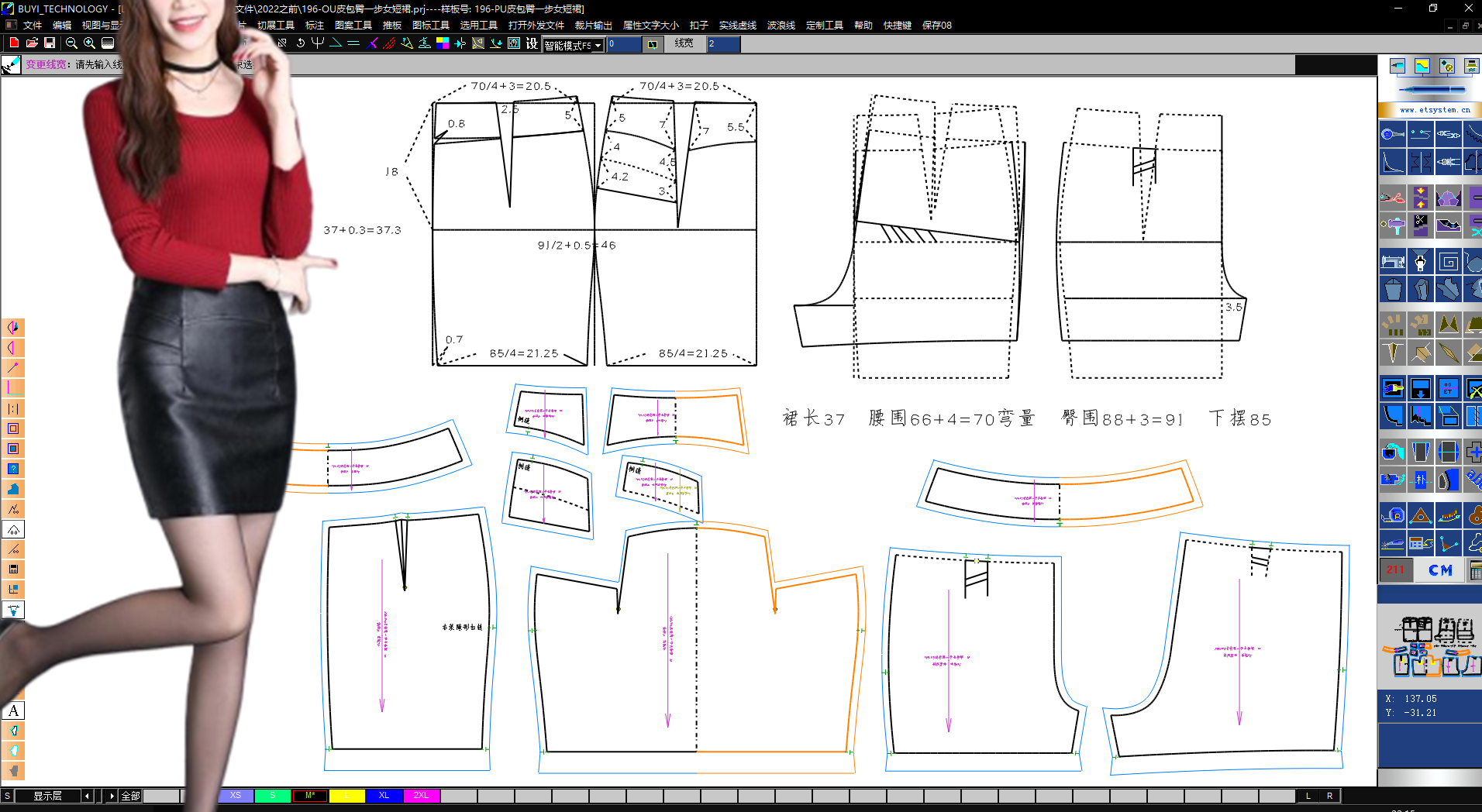Select the XS size color swatch

click(236, 796)
